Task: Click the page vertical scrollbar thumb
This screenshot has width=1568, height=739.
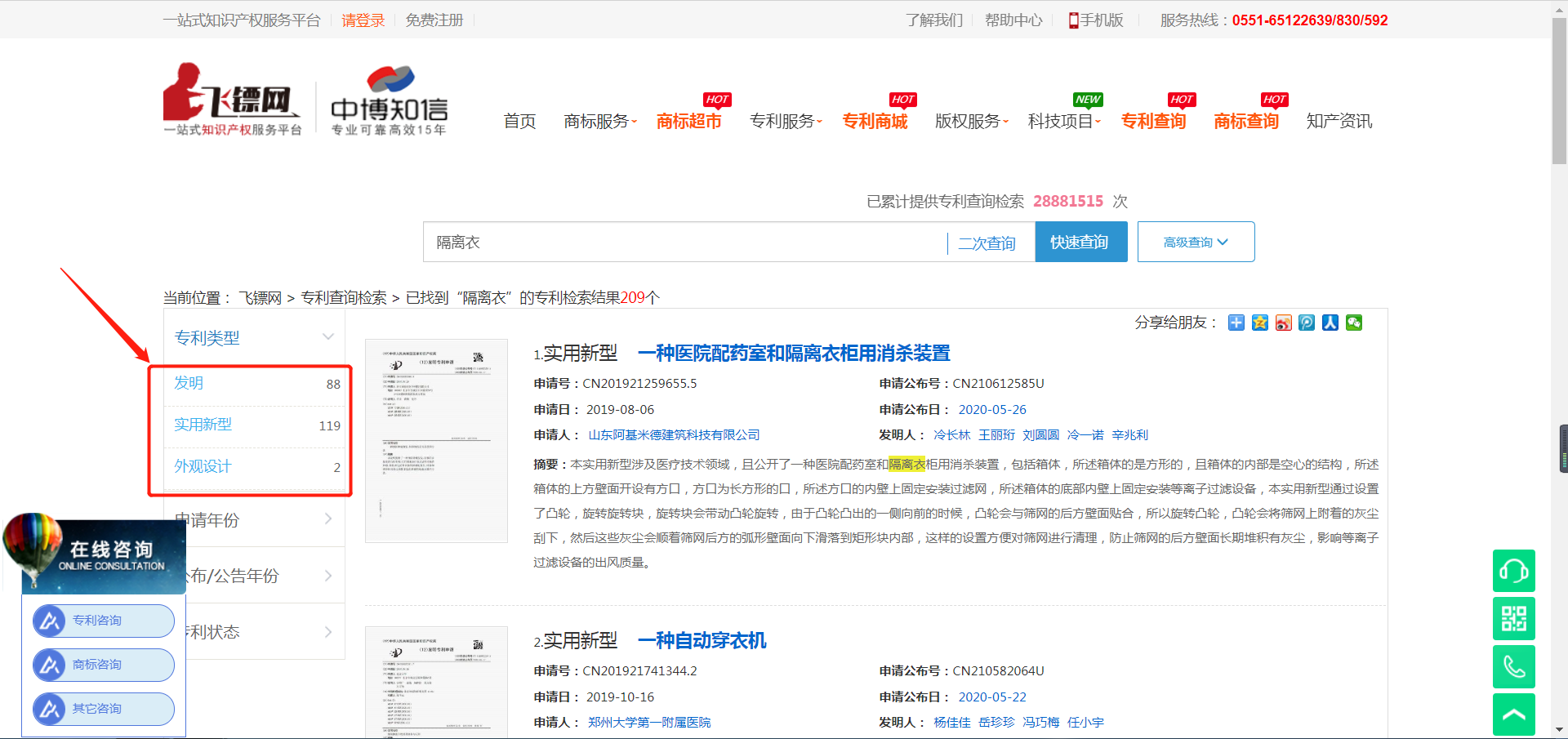Action: 1559,91
